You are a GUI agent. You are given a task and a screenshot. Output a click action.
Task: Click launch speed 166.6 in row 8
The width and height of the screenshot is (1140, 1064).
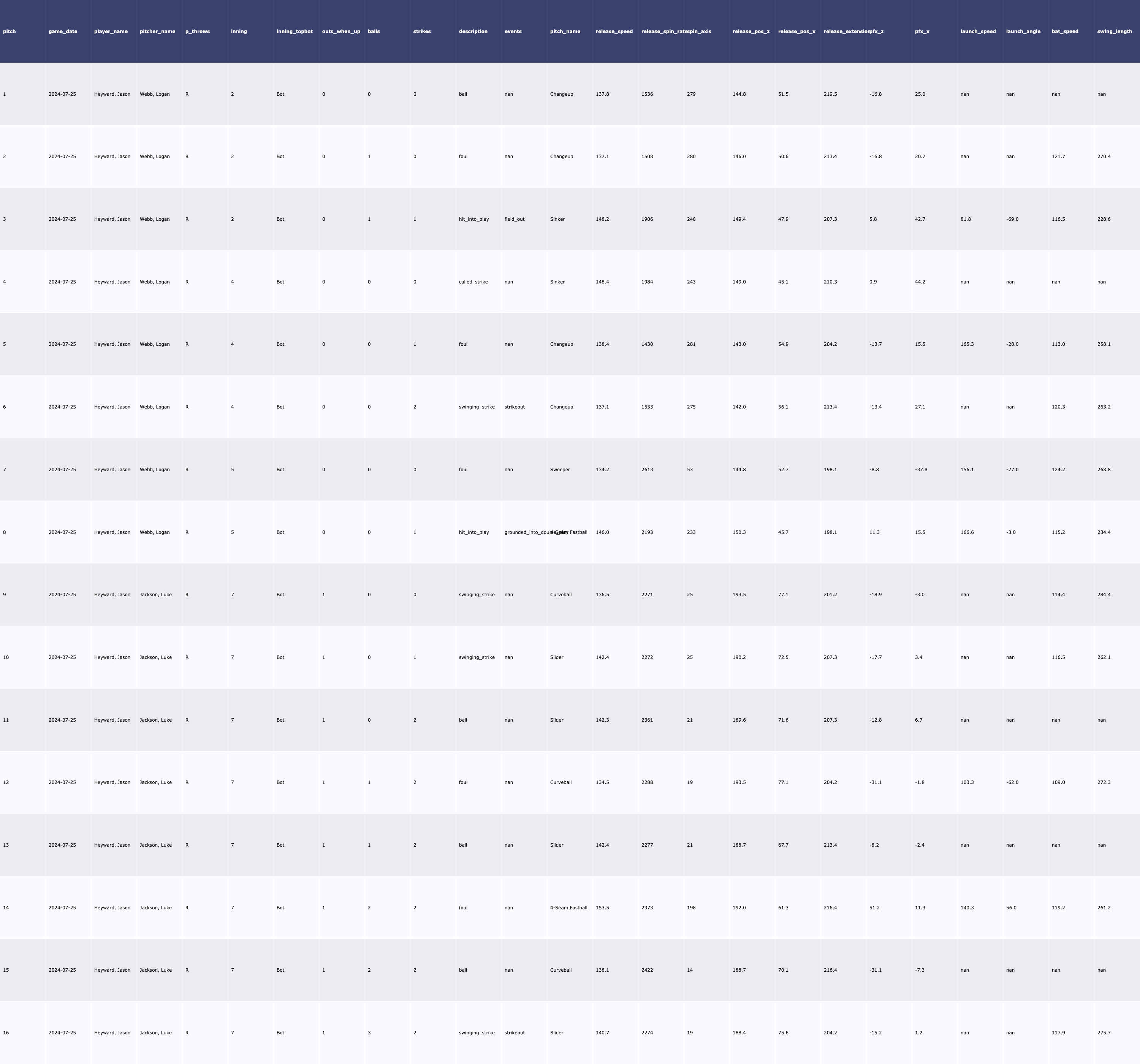pos(967,532)
